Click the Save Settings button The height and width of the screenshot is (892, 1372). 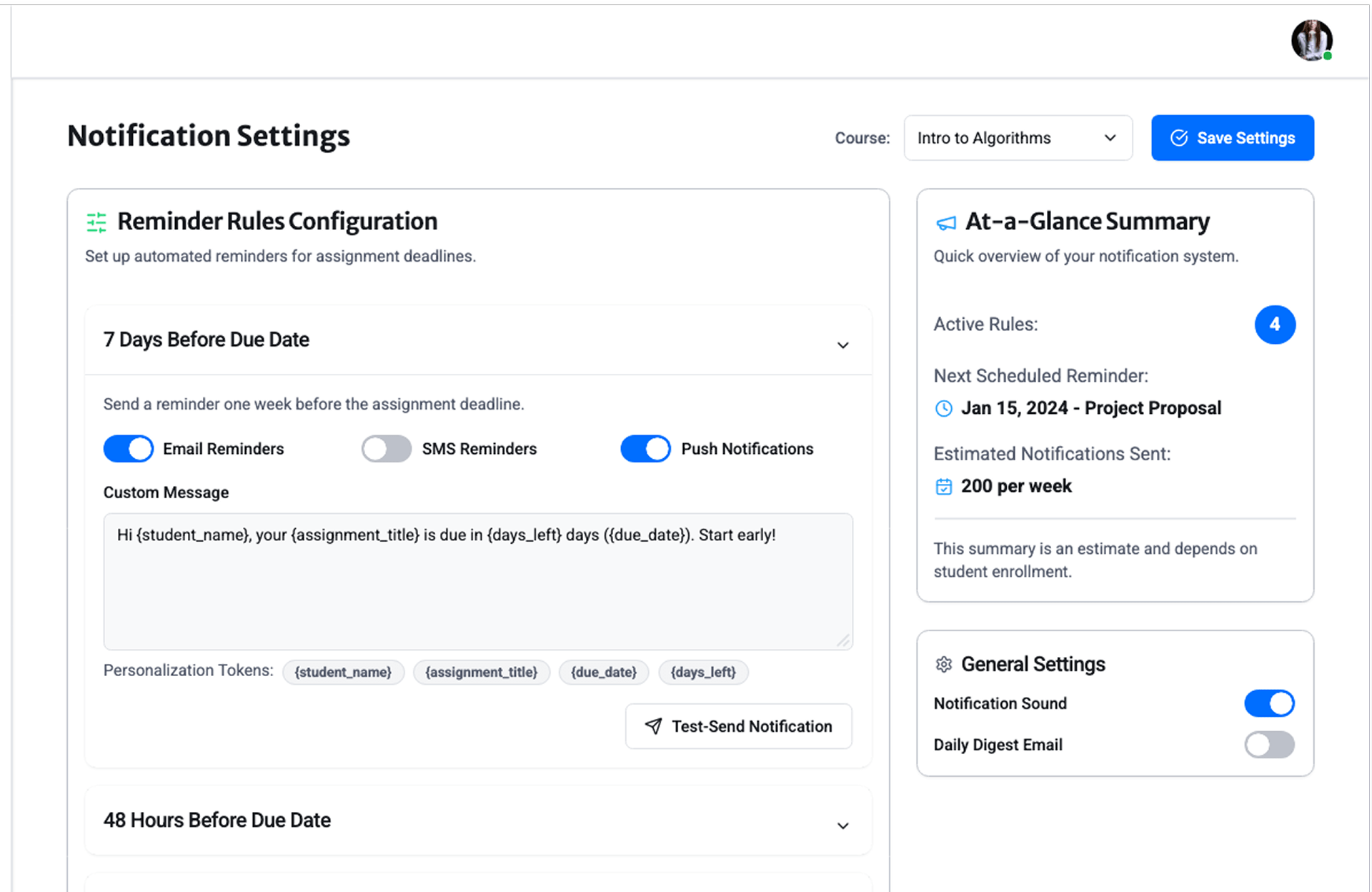pyautogui.click(x=1232, y=138)
